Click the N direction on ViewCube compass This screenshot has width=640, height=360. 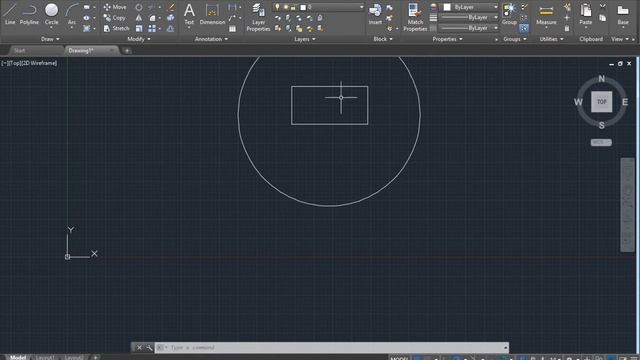click(x=602, y=78)
